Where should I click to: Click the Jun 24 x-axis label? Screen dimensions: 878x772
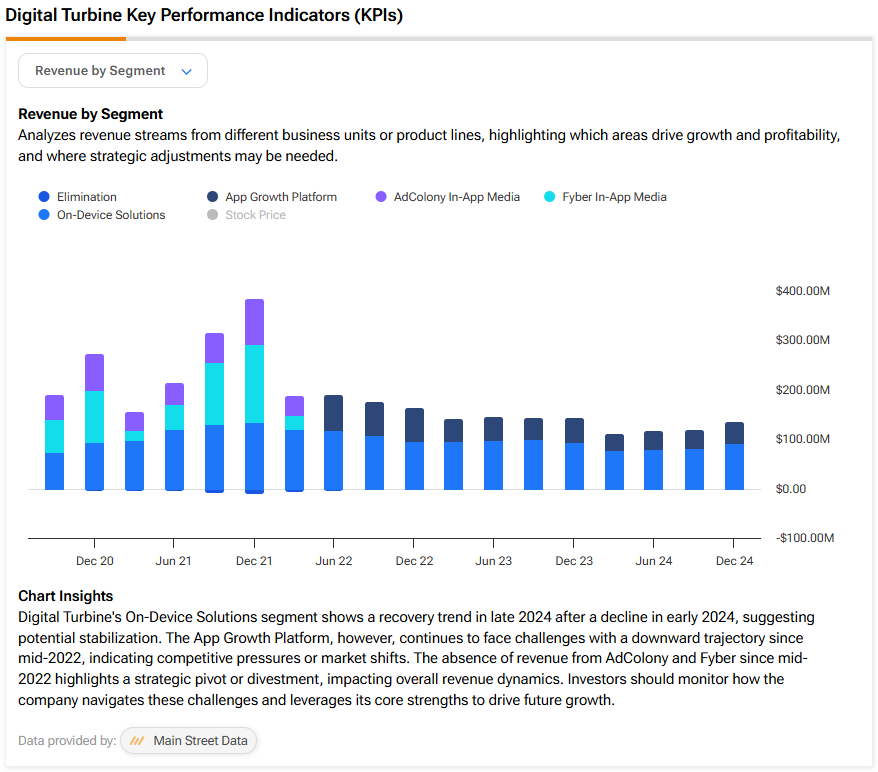pyautogui.click(x=654, y=561)
